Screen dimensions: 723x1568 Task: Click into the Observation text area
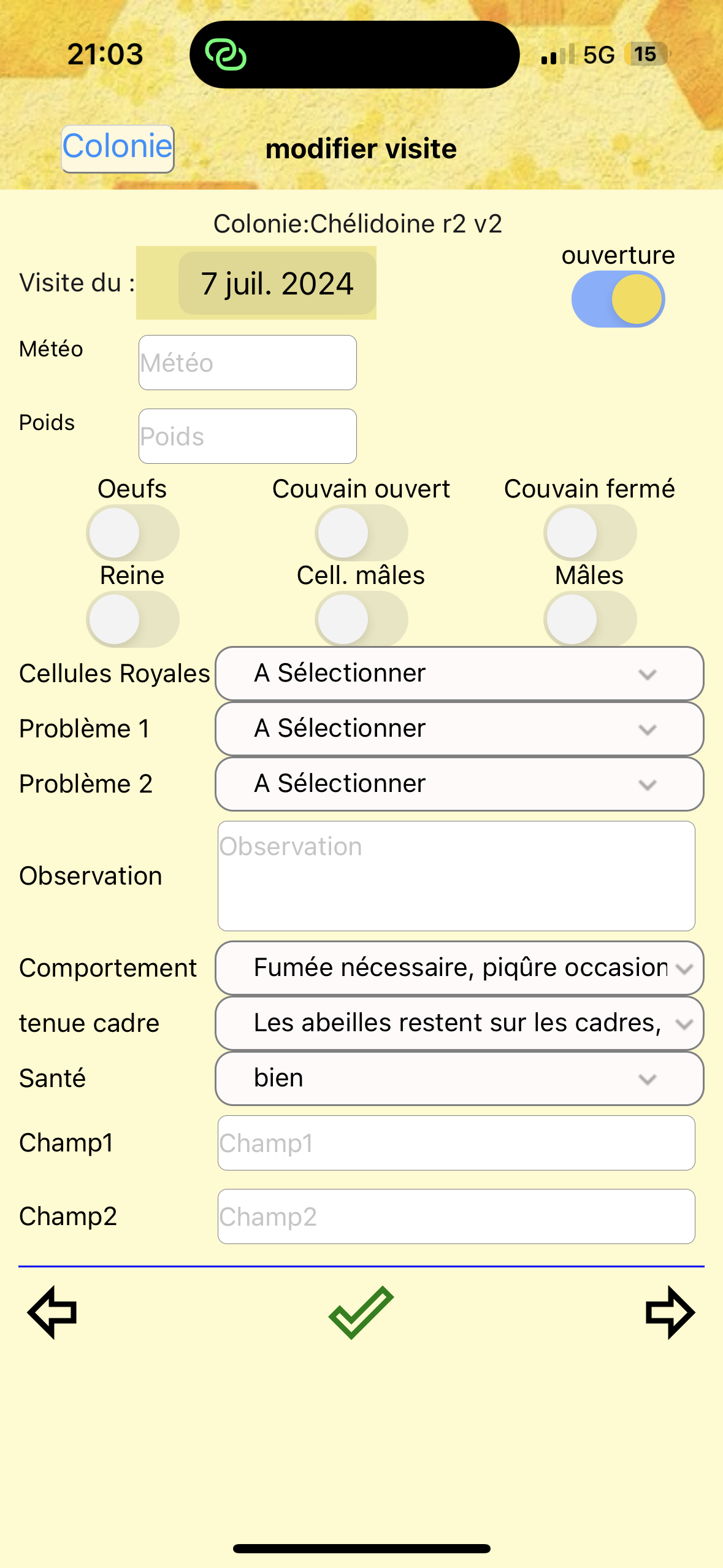click(456, 876)
